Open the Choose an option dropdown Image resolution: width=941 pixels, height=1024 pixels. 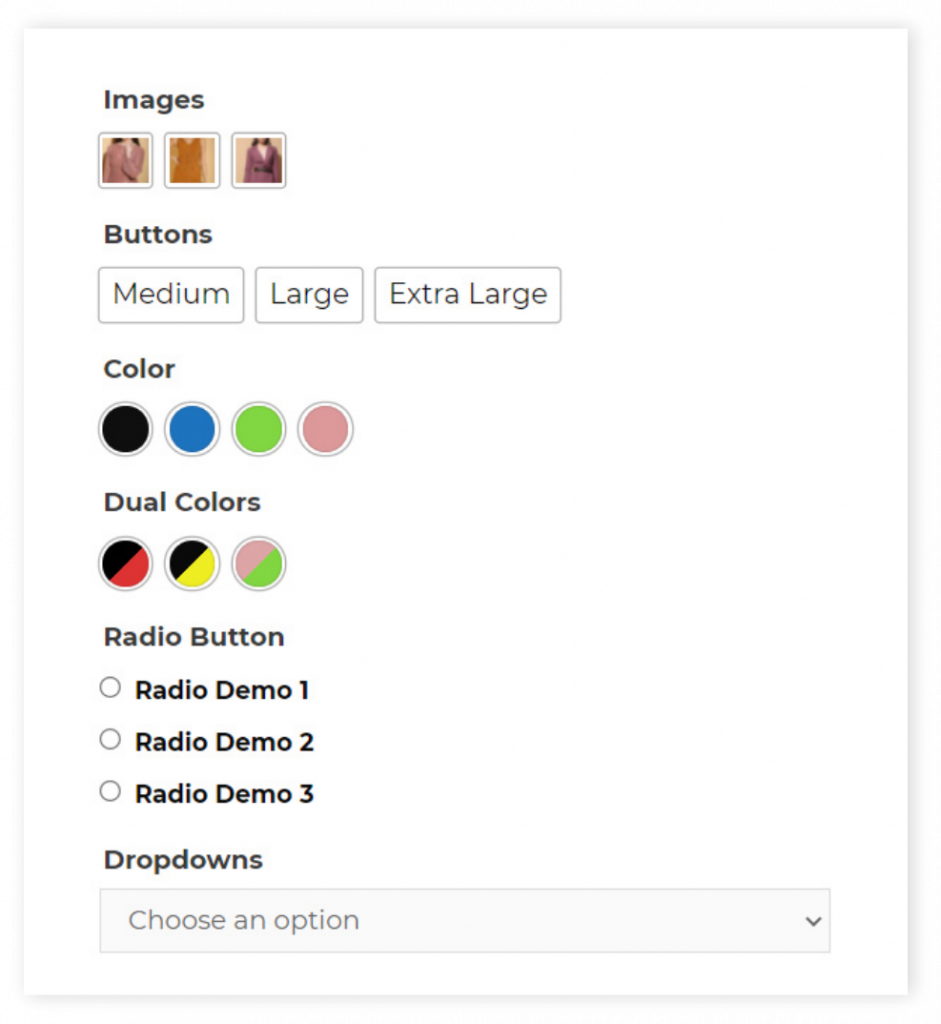pos(465,920)
